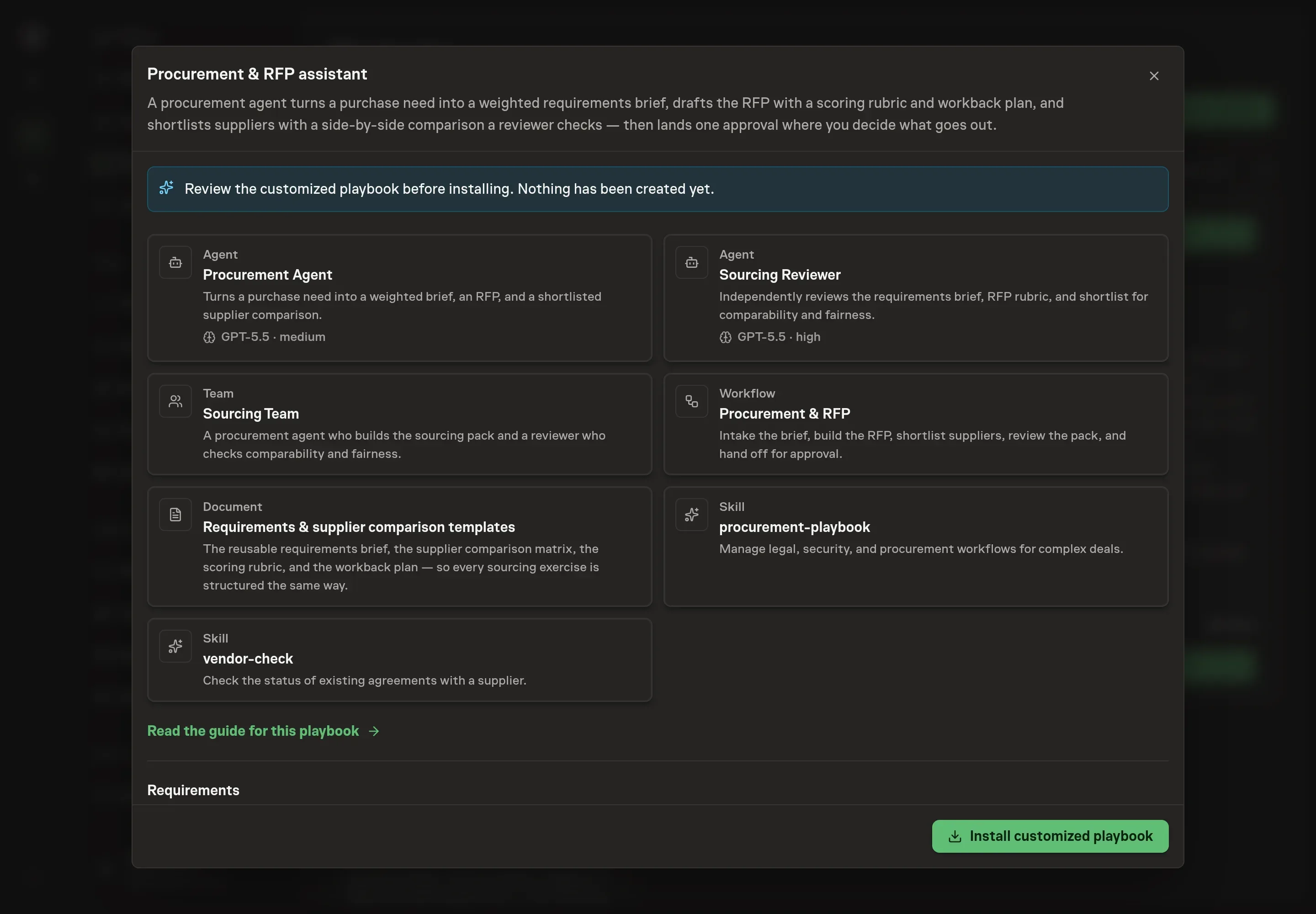Image resolution: width=1316 pixels, height=914 pixels.
Task: Click the sparkle icon beside procurement-playbook skill
Action: 691,515
